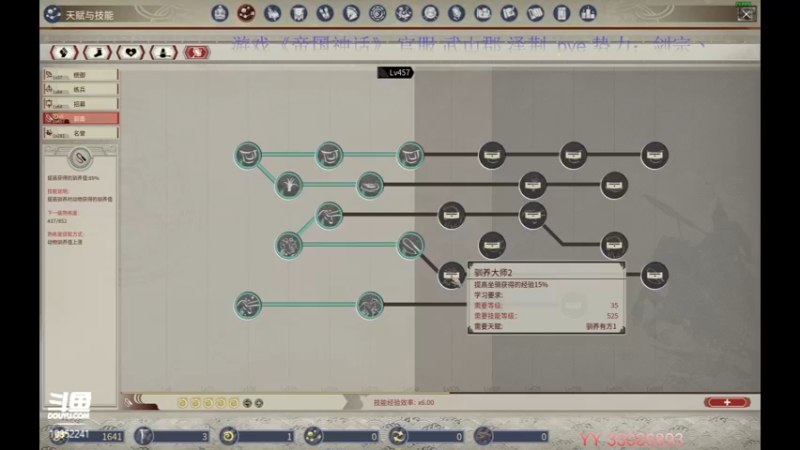Click the 驯养 skill emblem in the left info panel

(x=80, y=158)
